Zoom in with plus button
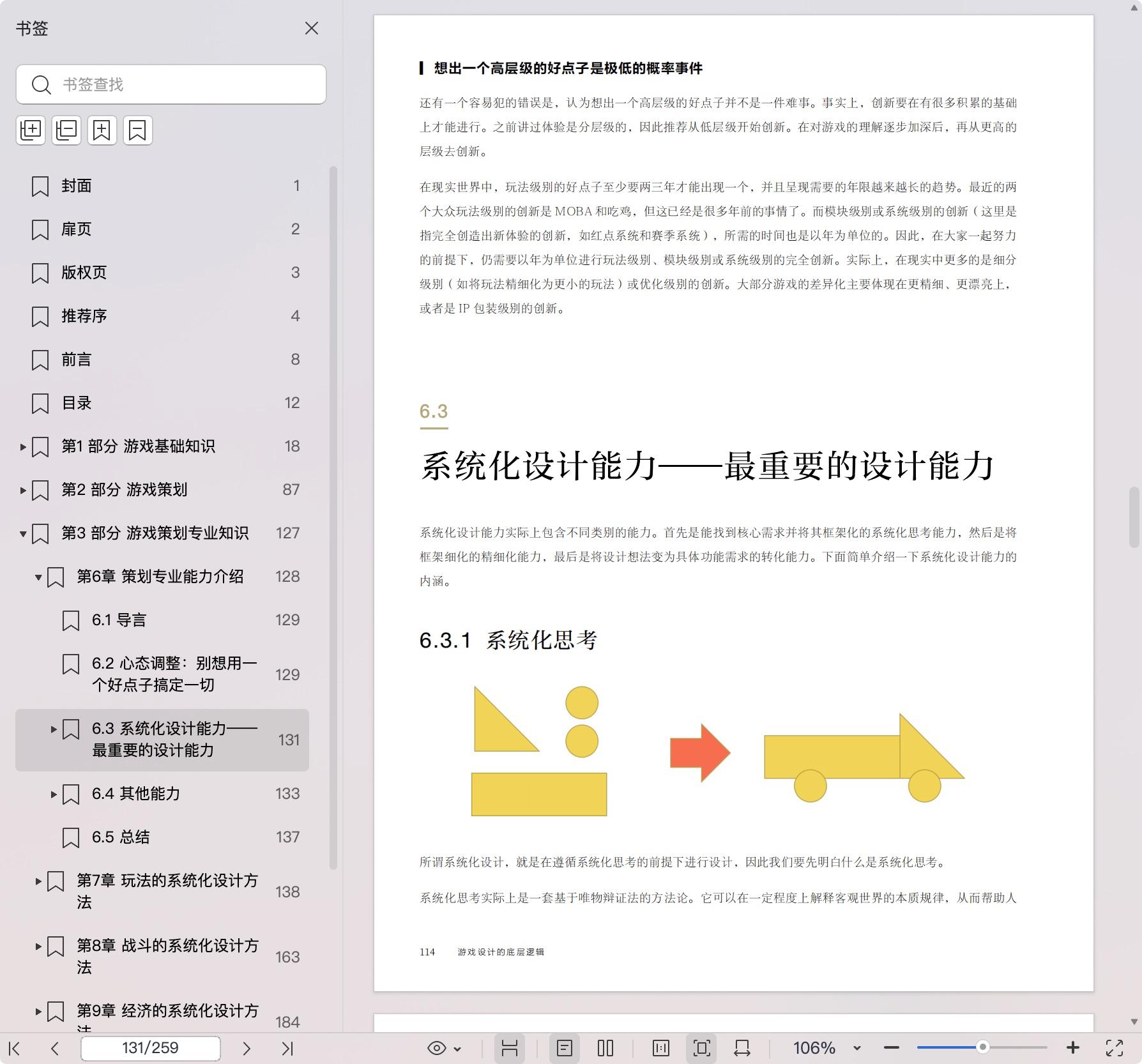 point(1073,1048)
